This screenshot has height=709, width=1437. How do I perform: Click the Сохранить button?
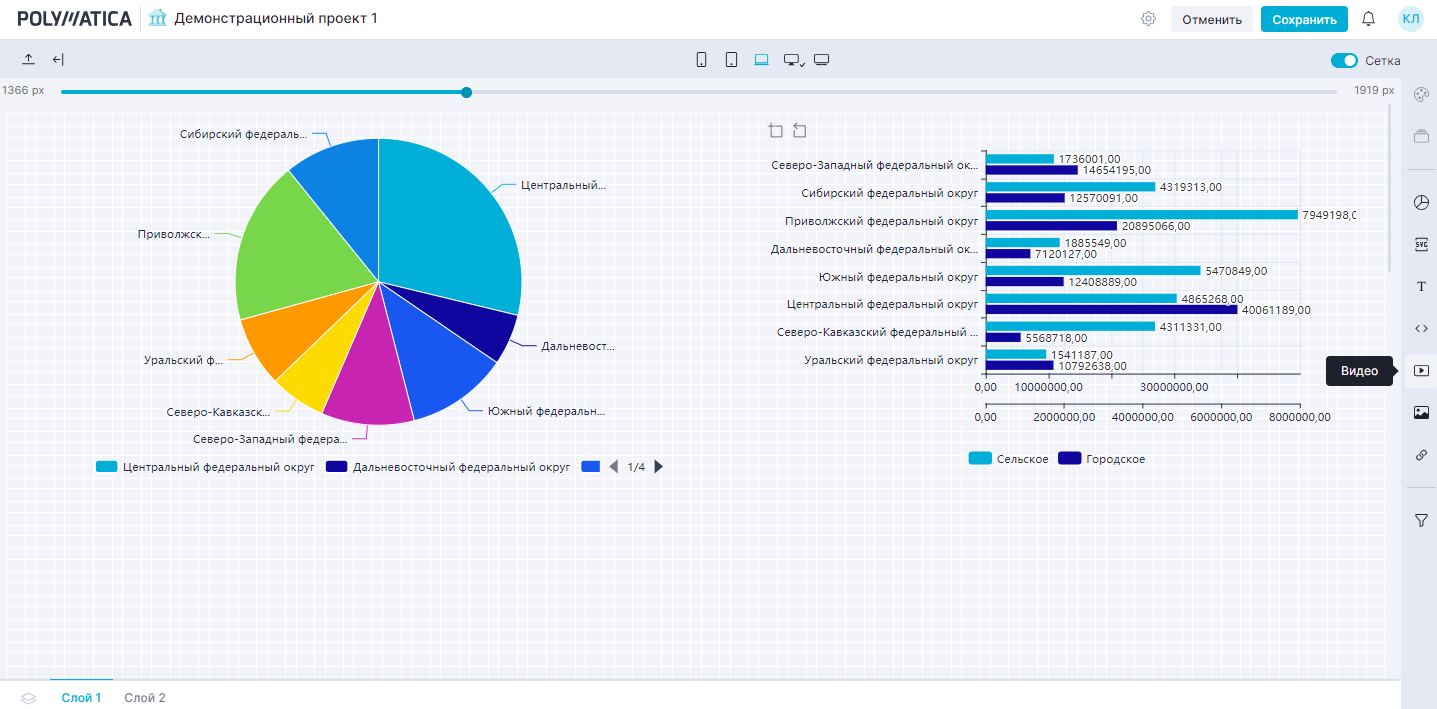coord(1303,19)
